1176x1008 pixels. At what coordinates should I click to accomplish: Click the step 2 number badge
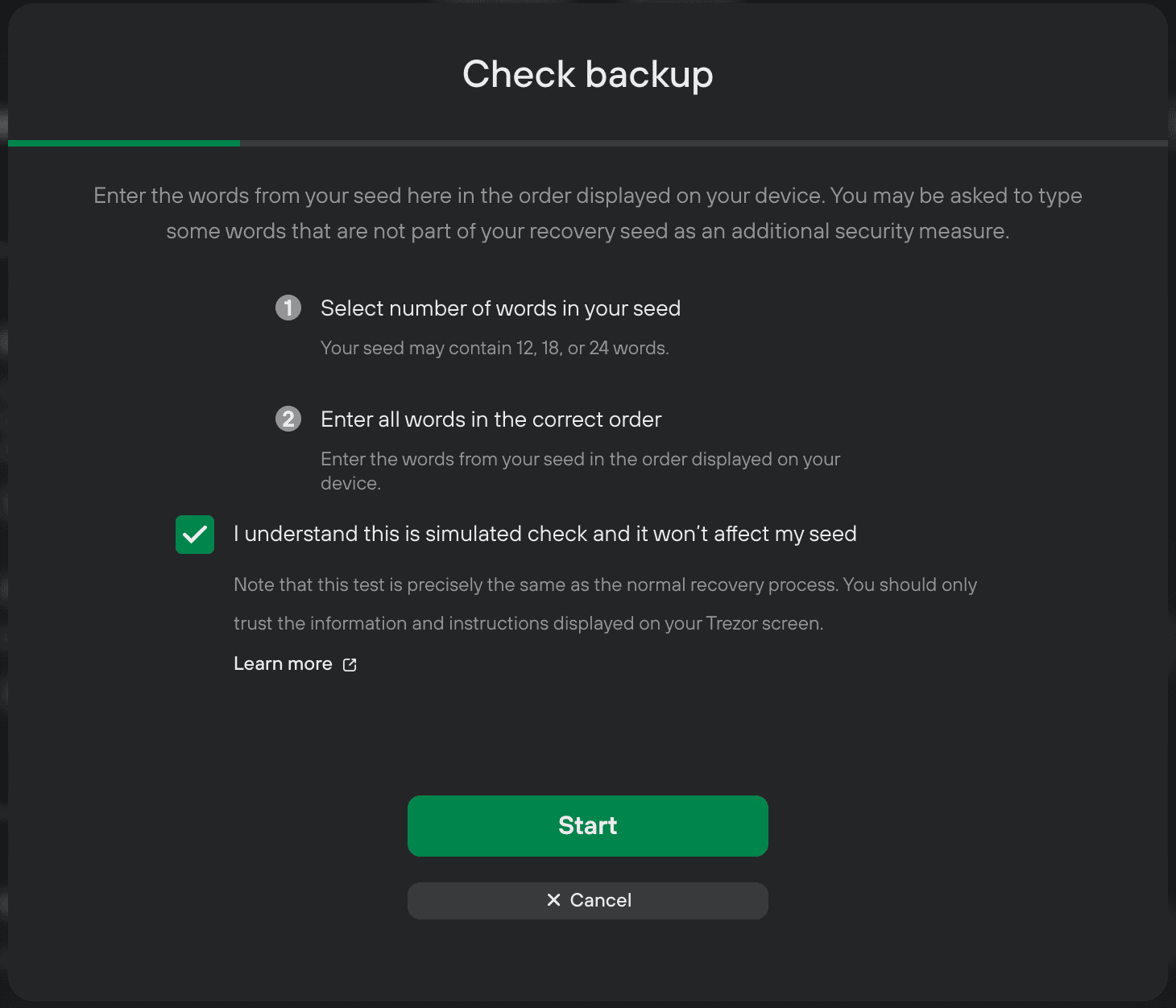pos(288,419)
